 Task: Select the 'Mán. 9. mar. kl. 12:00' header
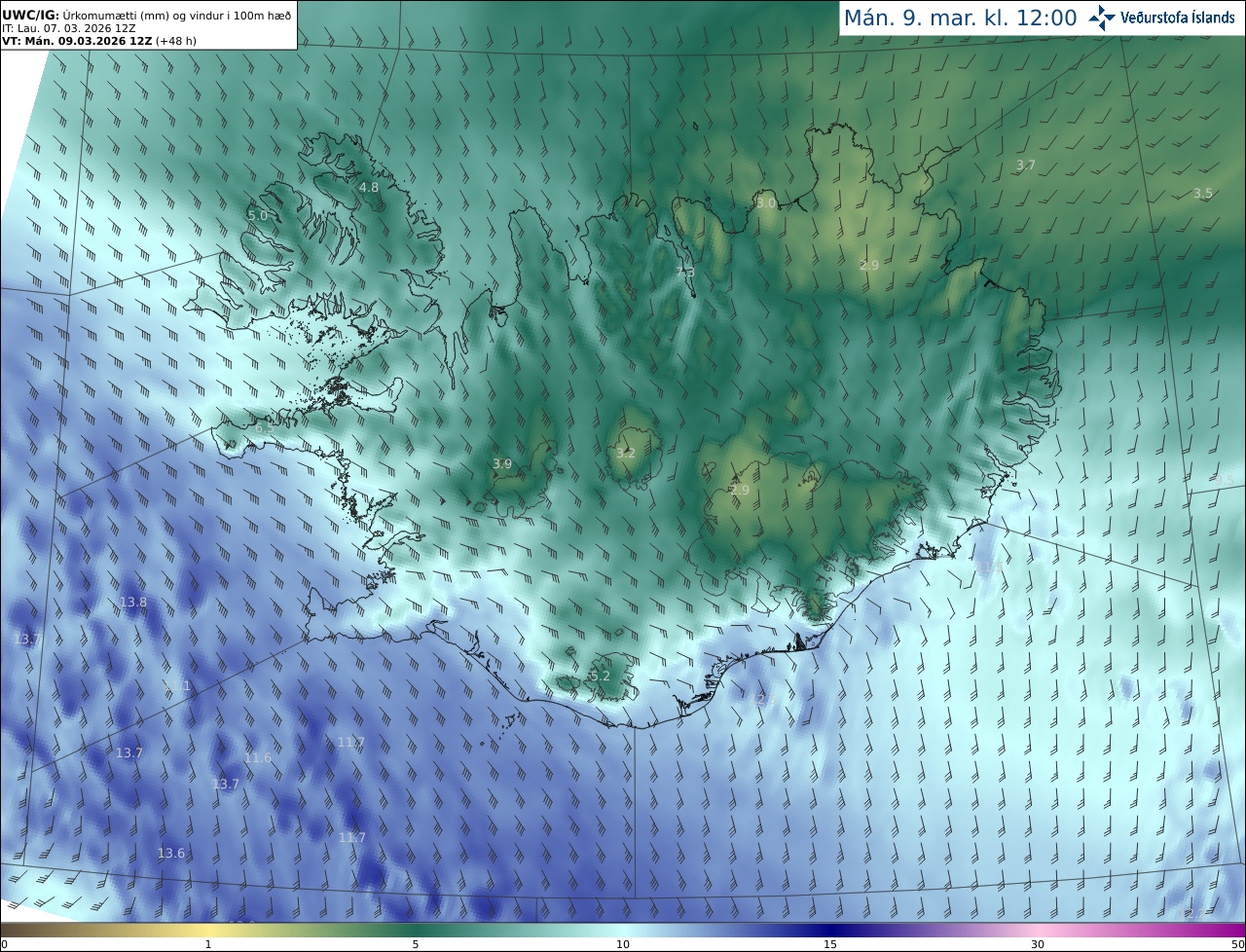pyautogui.click(x=960, y=18)
